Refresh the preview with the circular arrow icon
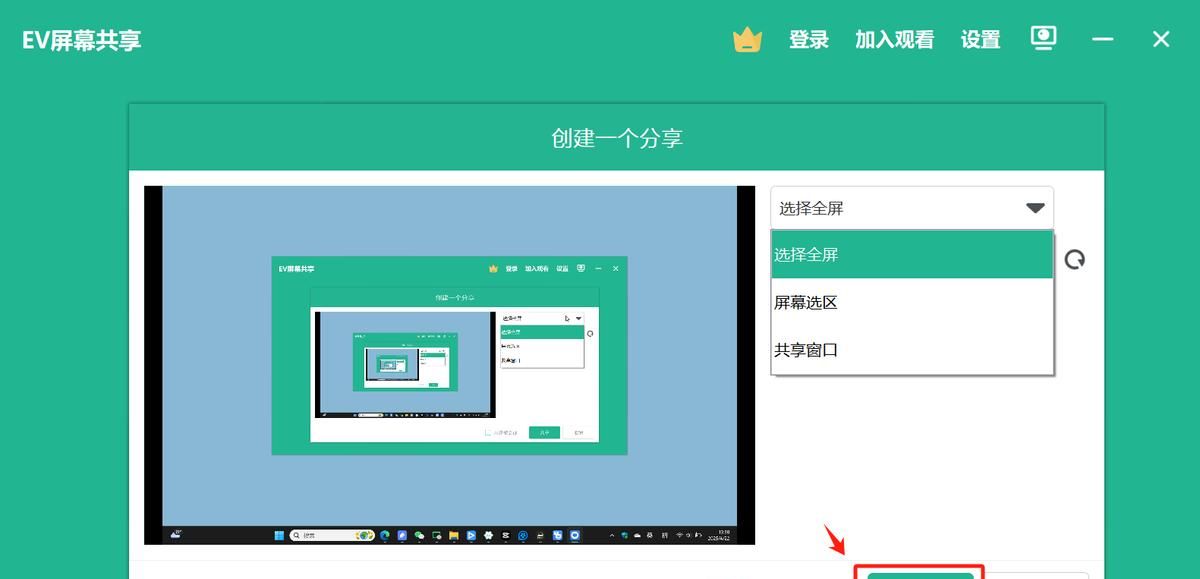The width and height of the screenshot is (1200, 579). 1075,260
